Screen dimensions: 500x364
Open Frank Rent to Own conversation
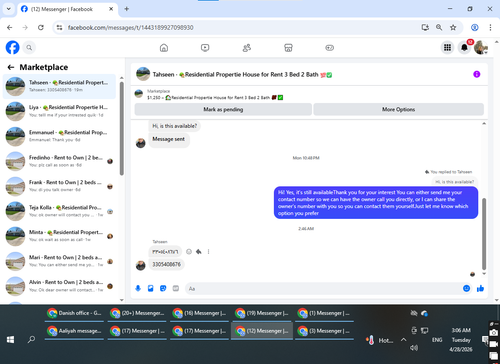[x=59, y=186]
